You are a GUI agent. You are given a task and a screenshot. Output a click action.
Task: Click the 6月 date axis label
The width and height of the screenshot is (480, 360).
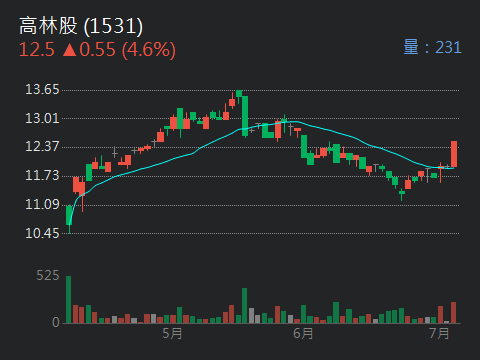(x=303, y=333)
